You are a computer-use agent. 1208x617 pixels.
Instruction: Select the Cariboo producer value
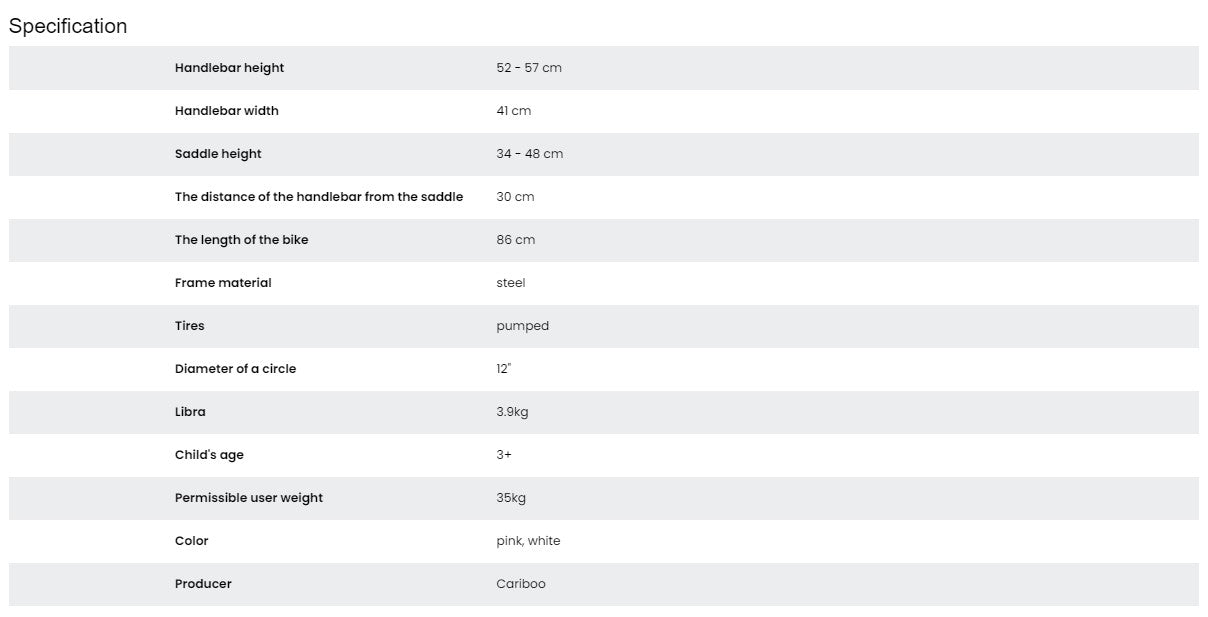coord(520,584)
